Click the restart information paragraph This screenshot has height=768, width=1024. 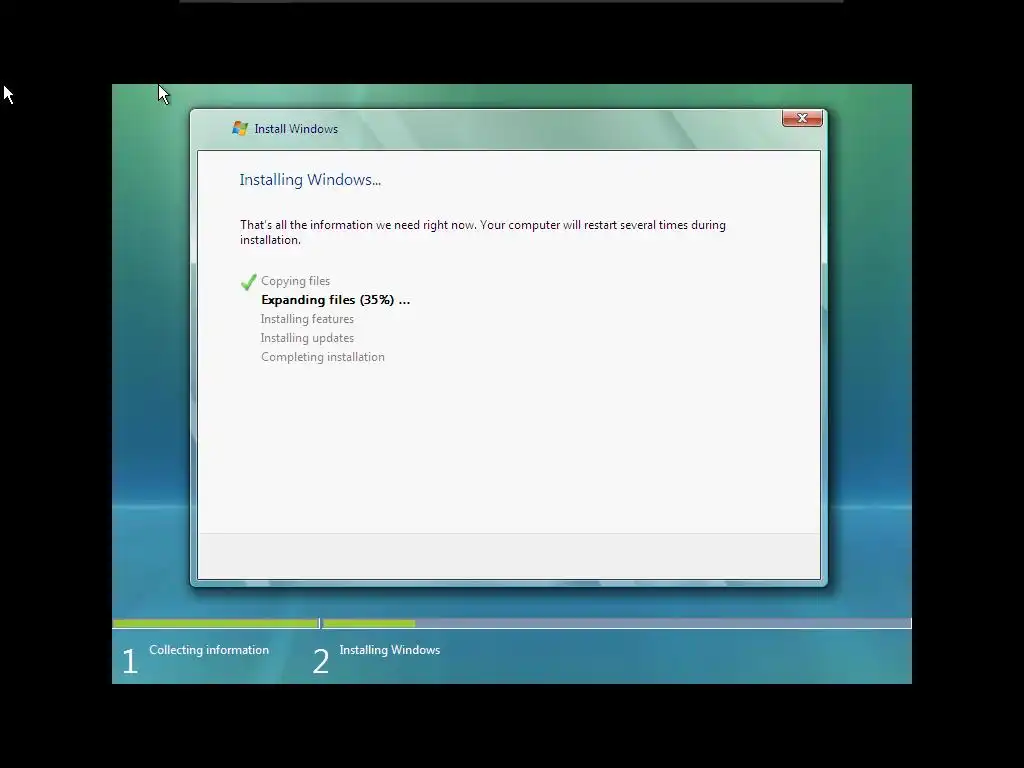(483, 232)
